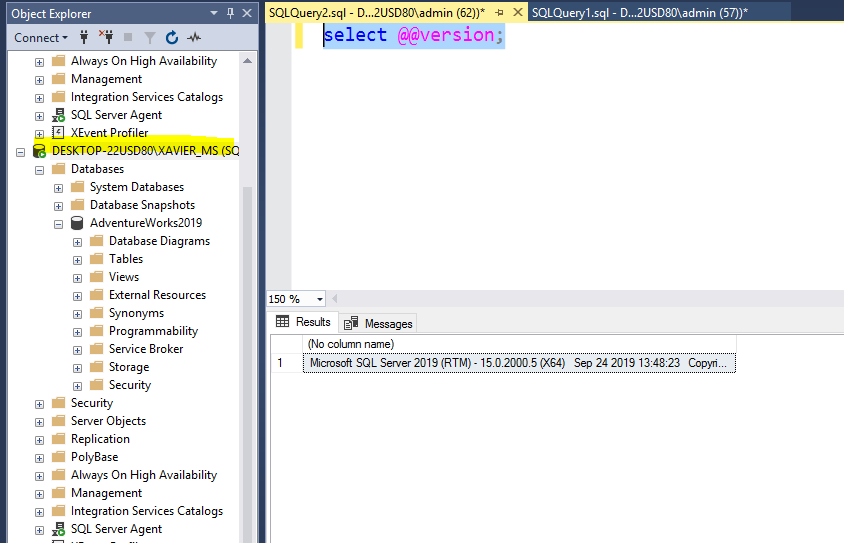Switch to the SQLQuery1.sql tab

click(x=640, y=12)
